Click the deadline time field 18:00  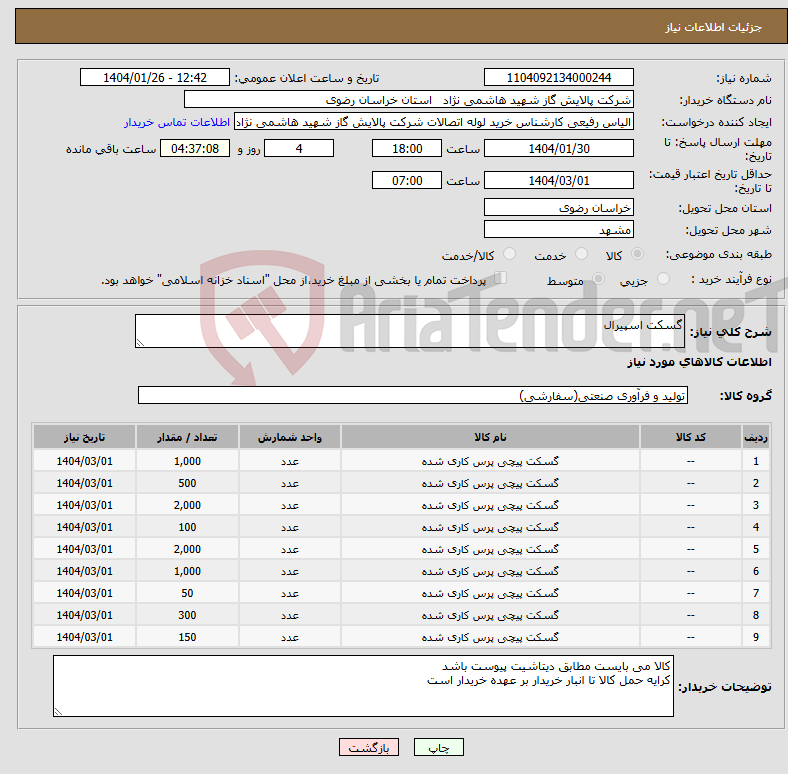pos(407,148)
